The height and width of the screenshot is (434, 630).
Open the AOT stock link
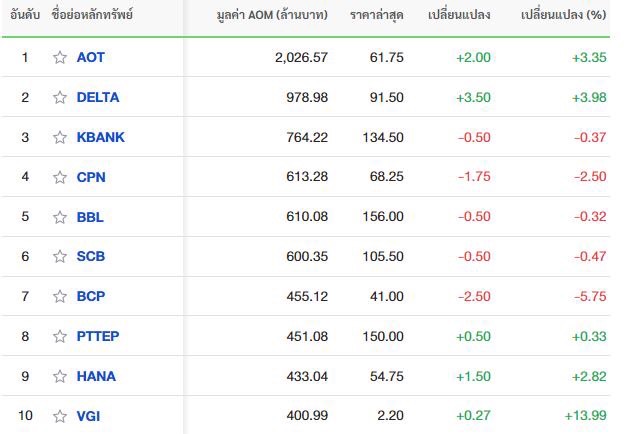click(x=91, y=57)
